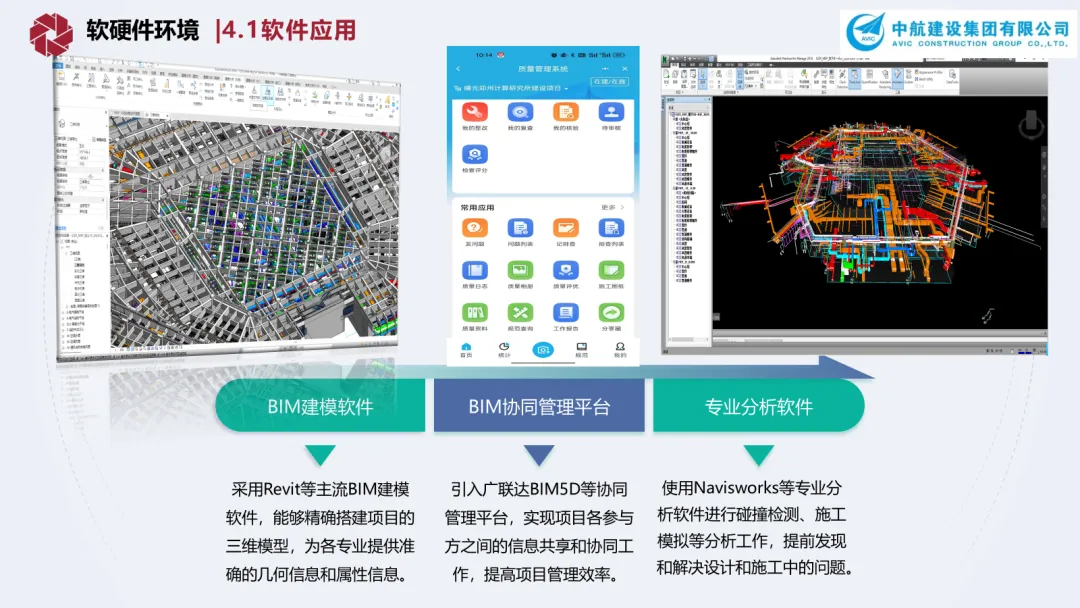Open the three-dot menu in app header
Viewport: 1080px width, 608px height.
pos(605,69)
